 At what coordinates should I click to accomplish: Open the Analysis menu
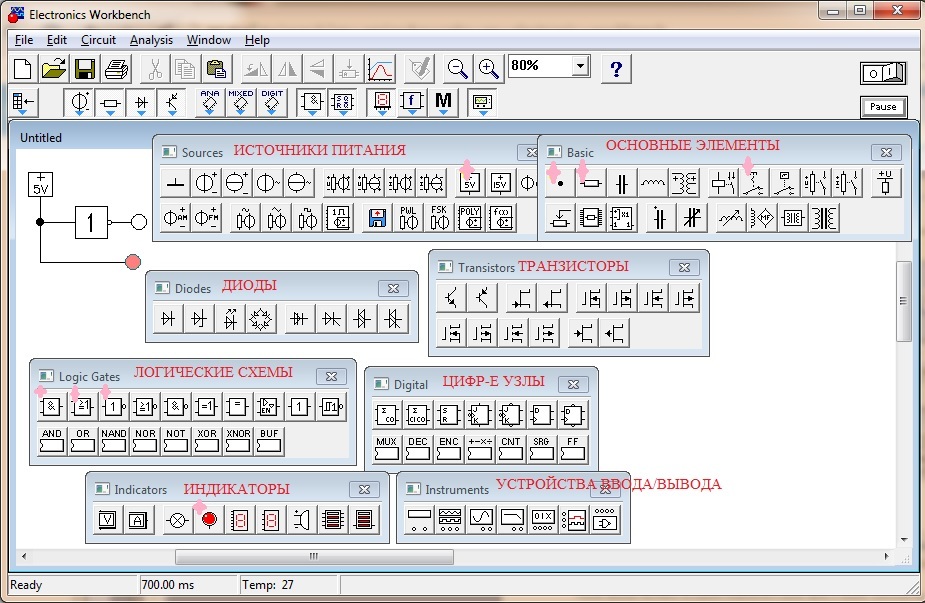tap(152, 40)
